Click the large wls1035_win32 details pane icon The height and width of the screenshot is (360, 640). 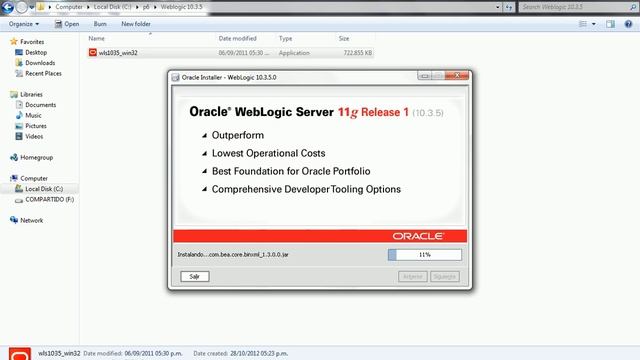(x=20, y=354)
